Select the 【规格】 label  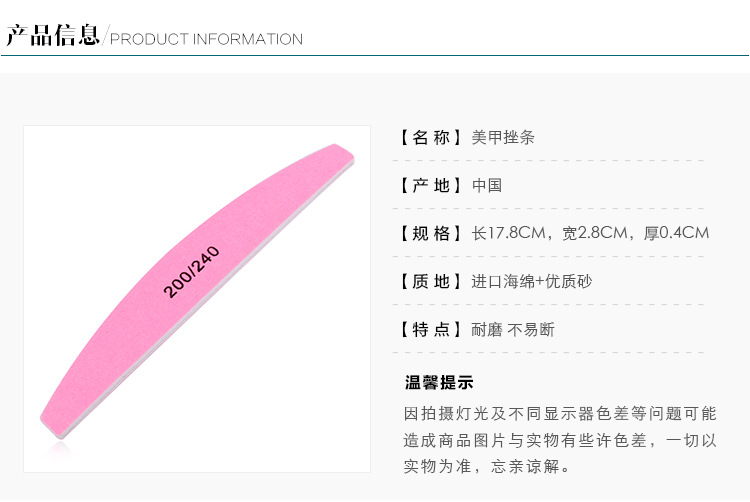click(x=431, y=233)
